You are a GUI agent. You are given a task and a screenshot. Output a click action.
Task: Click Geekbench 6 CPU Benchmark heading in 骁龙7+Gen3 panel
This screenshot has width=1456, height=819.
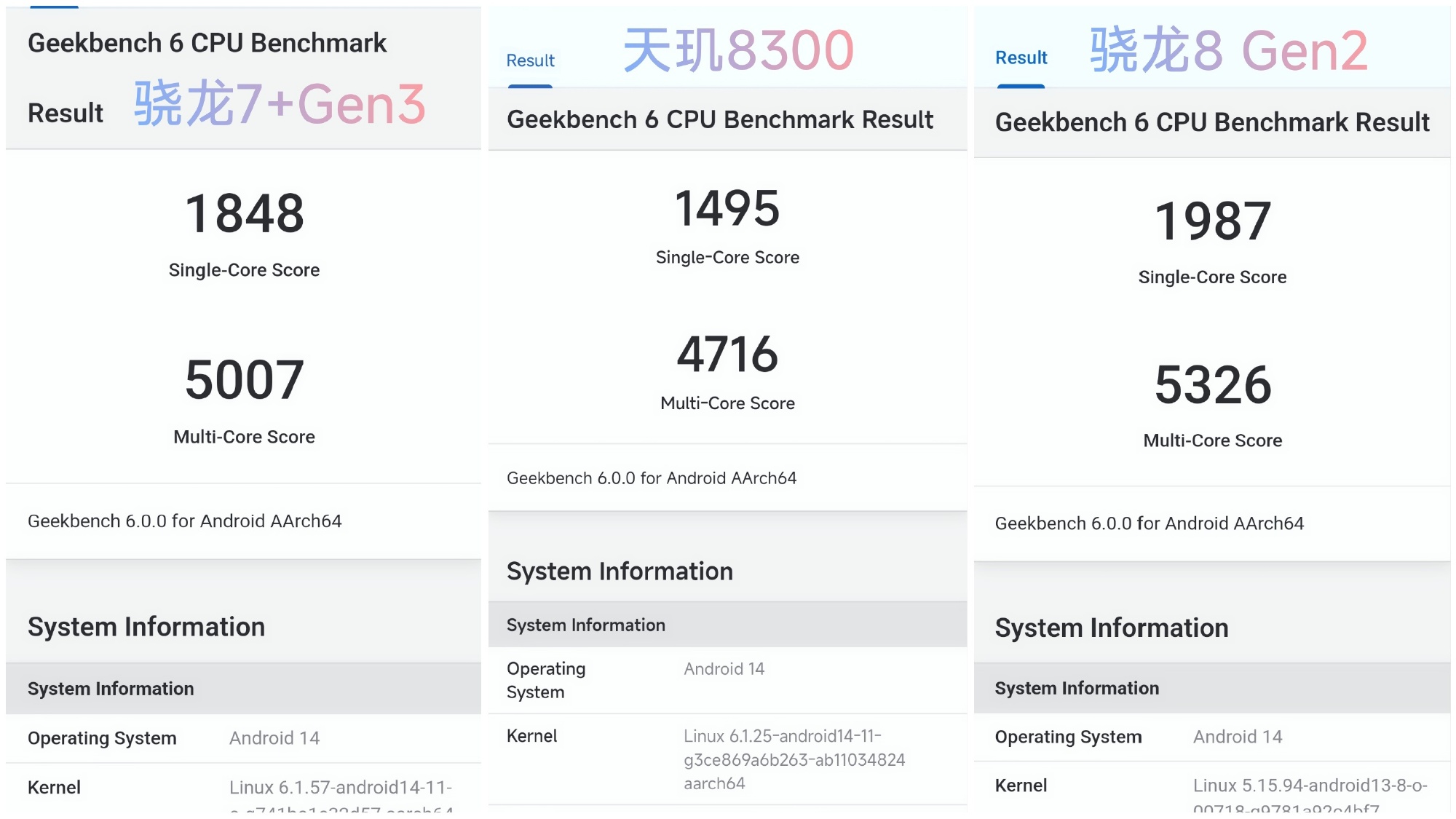[207, 43]
